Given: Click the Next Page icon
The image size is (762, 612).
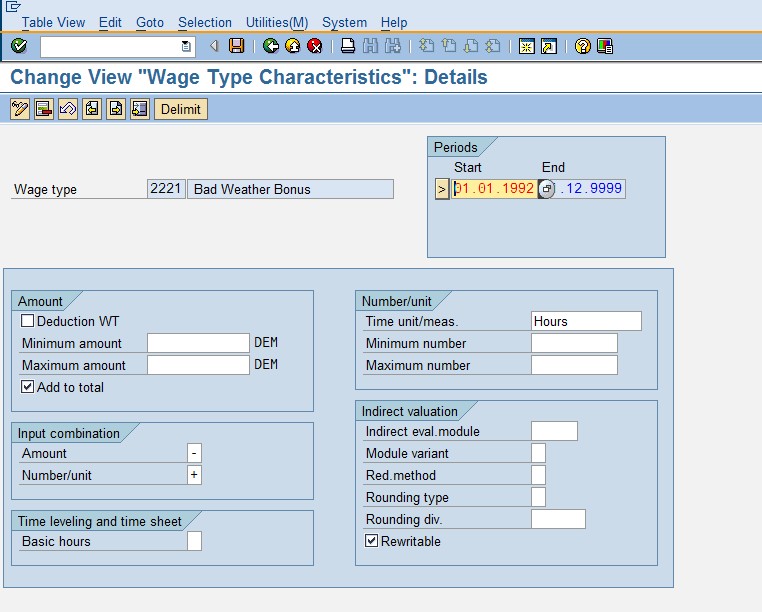Looking at the screenshot, I should point(471,46).
